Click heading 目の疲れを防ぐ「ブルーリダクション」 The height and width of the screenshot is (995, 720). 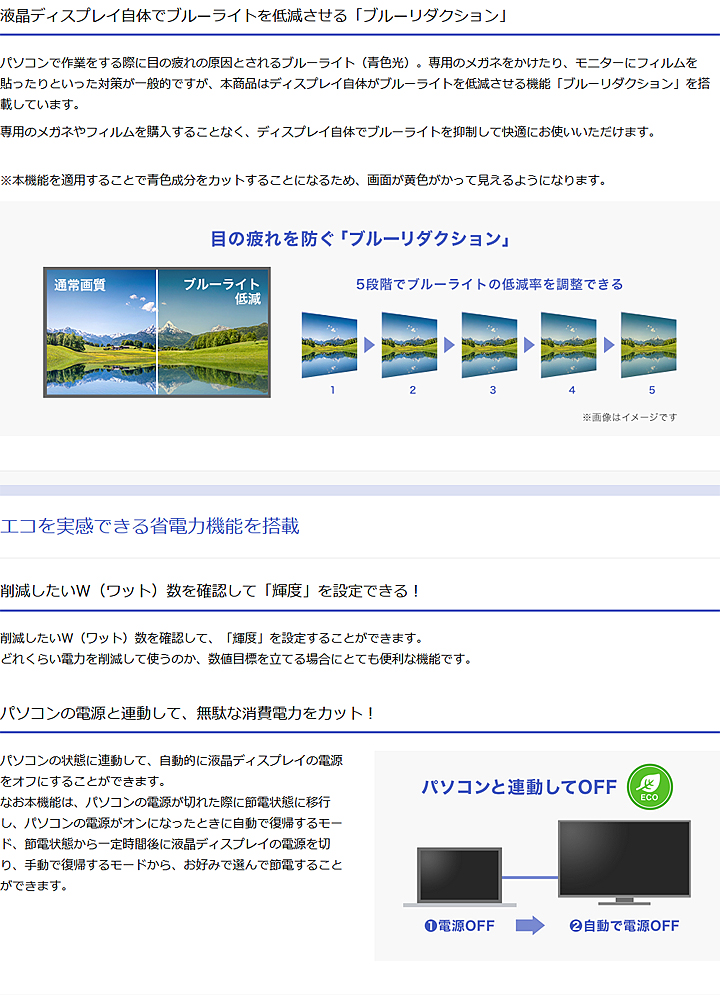pyautogui.click(x=361, y=239)
